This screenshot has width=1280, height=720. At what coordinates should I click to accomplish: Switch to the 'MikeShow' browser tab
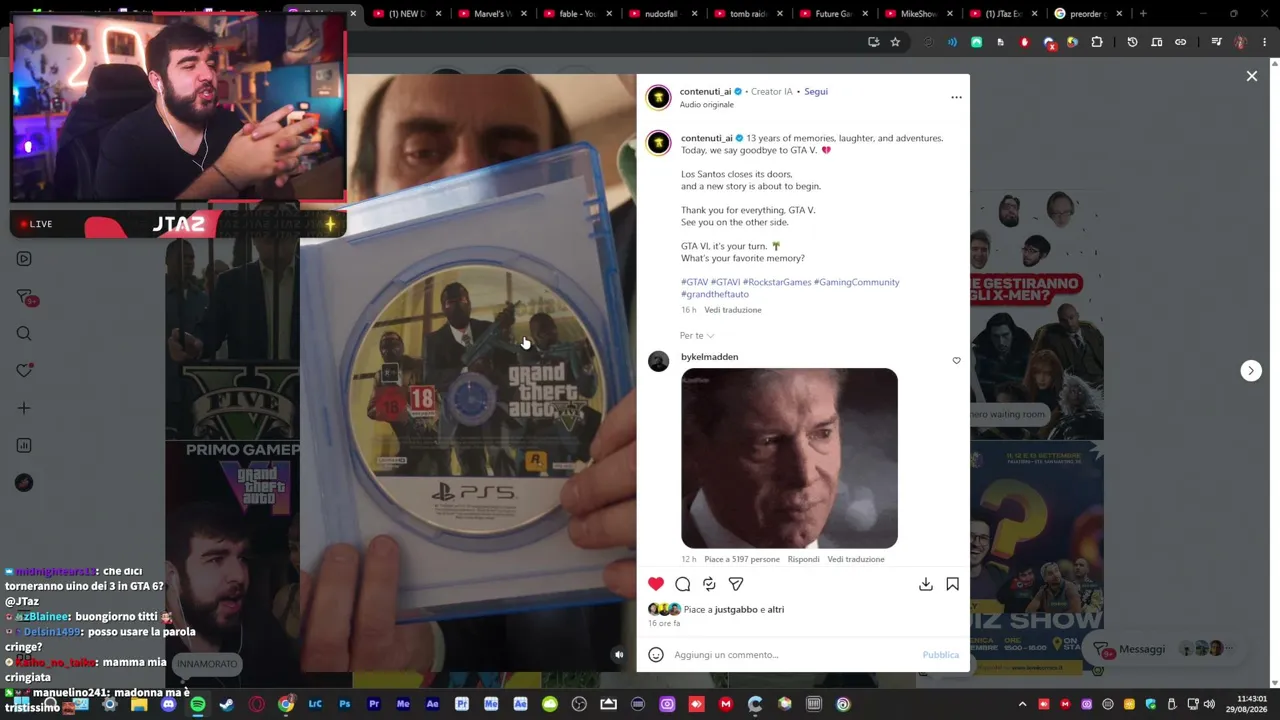(x=918, y=14)
